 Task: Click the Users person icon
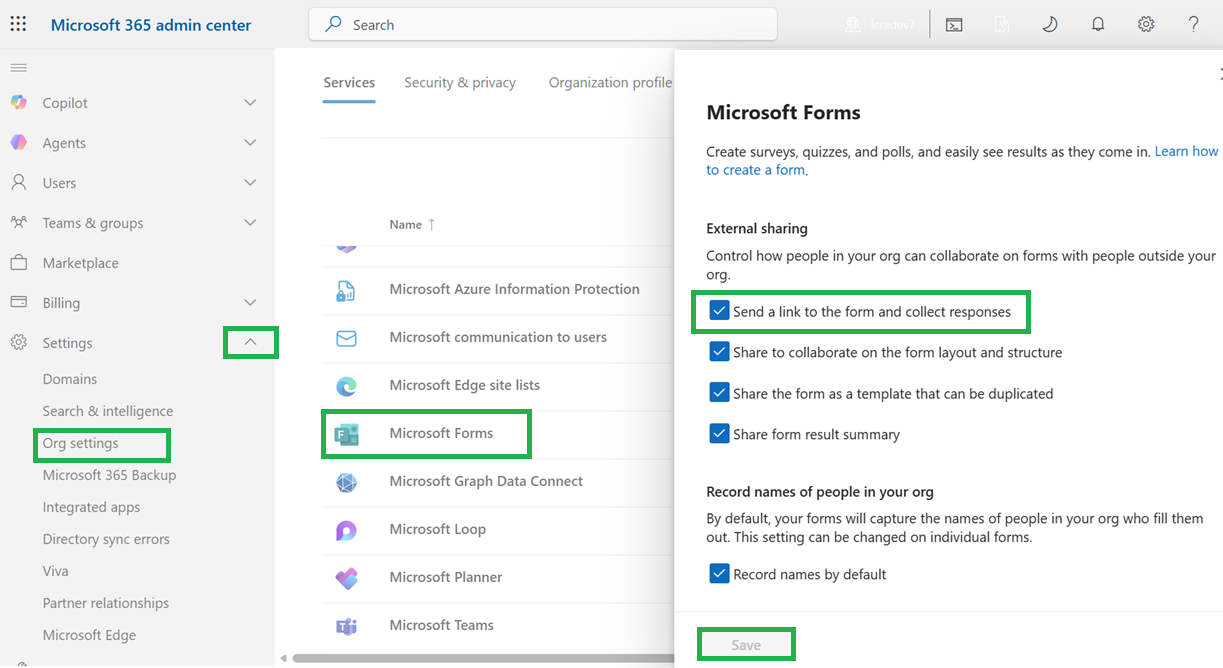click(18, 183)
